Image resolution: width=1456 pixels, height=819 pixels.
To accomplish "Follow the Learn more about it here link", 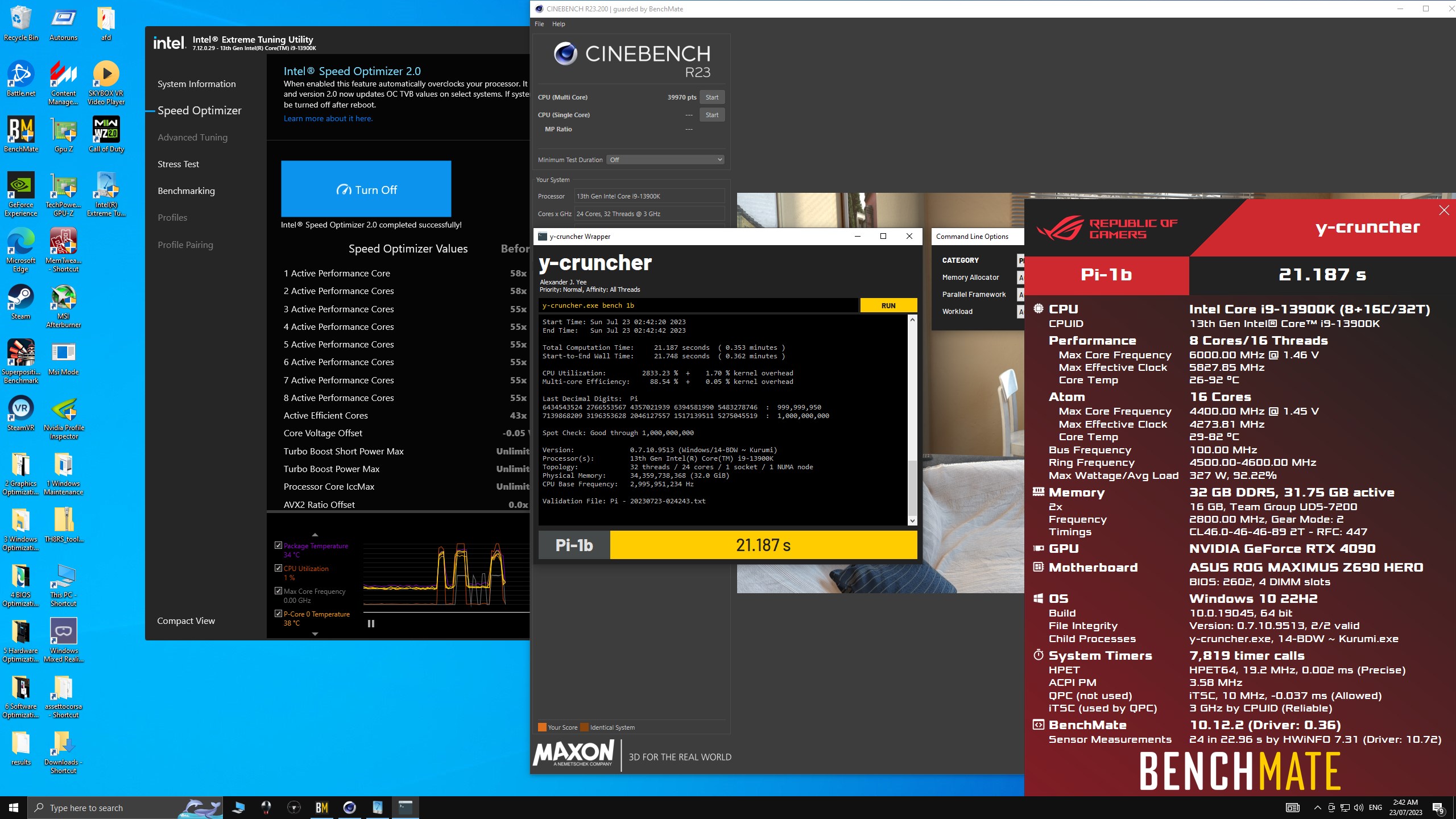I will [328, 118].
